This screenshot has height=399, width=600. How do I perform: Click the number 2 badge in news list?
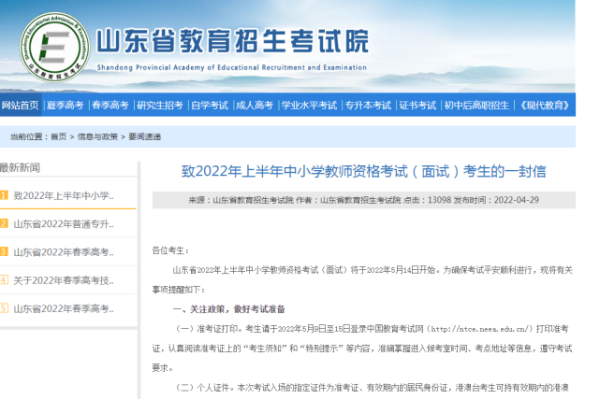point(4,223)
